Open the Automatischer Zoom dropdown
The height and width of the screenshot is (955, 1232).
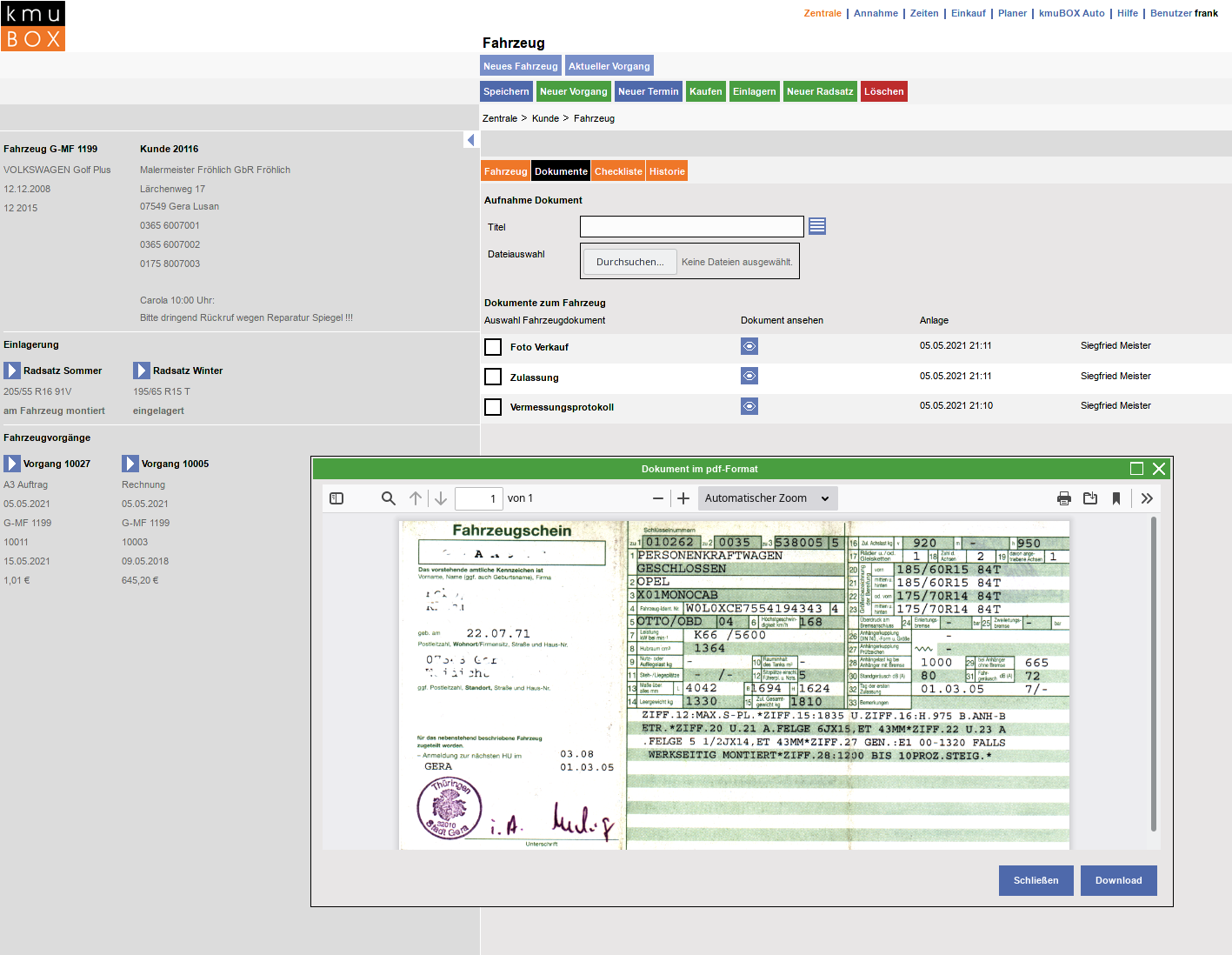[767, 498]
